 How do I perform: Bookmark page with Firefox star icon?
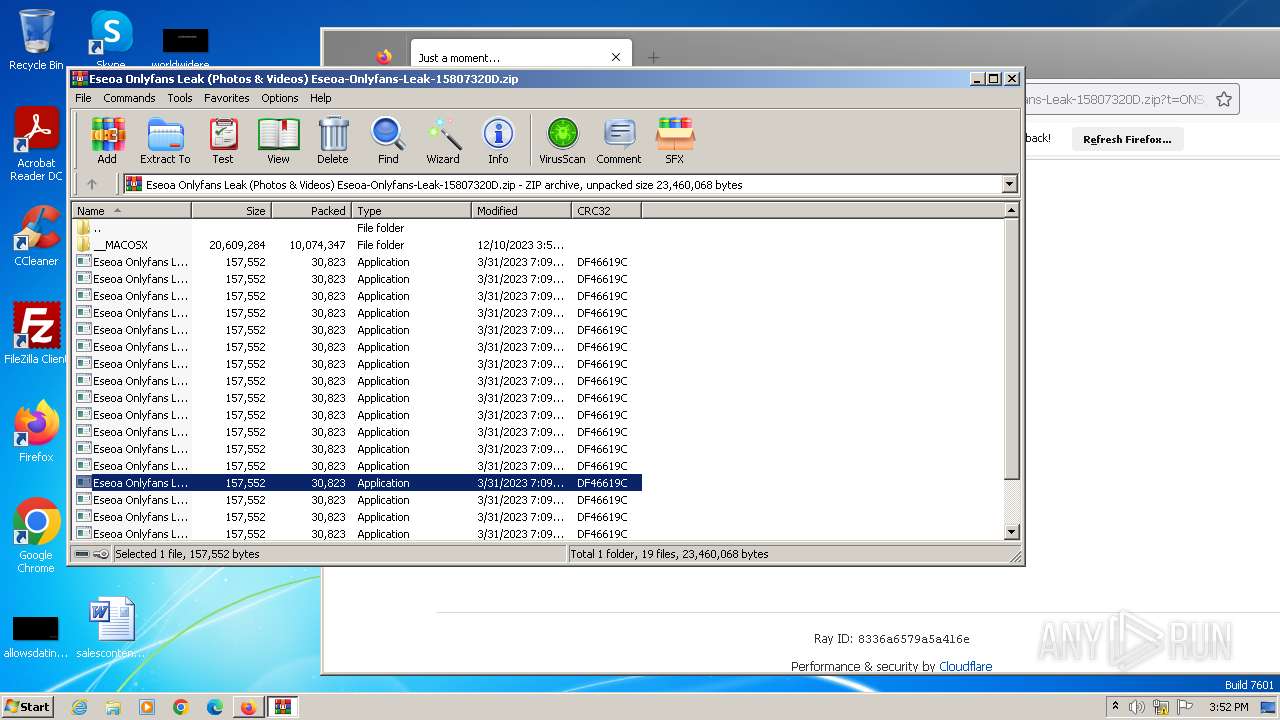point(1223,99)
